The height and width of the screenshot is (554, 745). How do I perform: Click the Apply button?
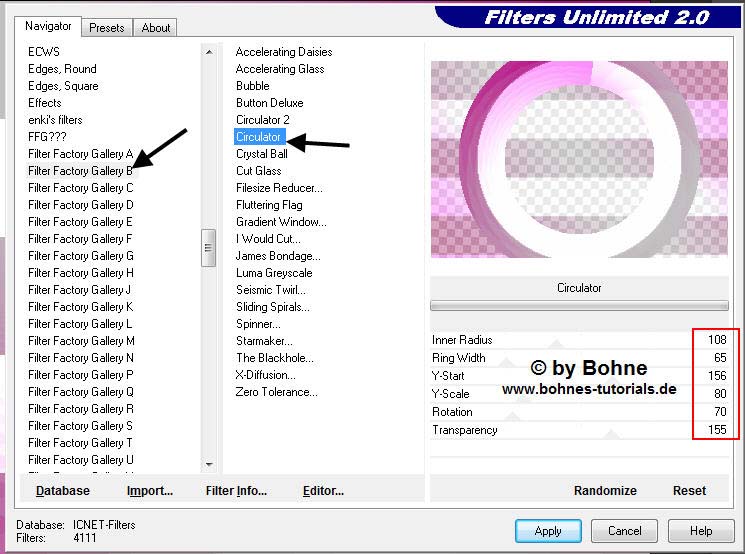(548, 531)
